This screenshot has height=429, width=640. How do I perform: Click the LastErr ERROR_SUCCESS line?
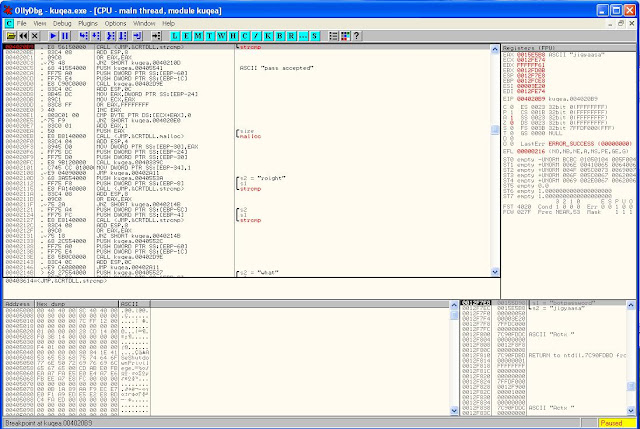576,144
